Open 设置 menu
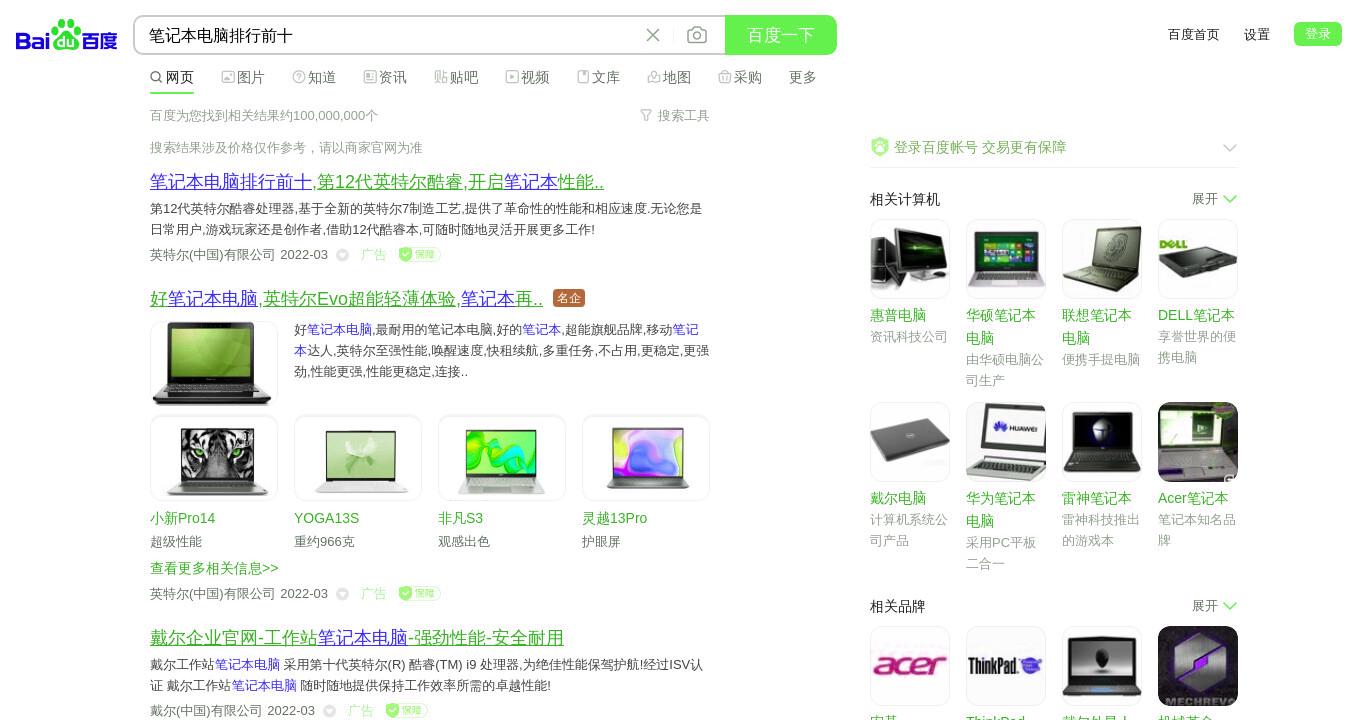Image resolution: width=1366 pixels, height=720 pixels. [x=1257, y=34]
